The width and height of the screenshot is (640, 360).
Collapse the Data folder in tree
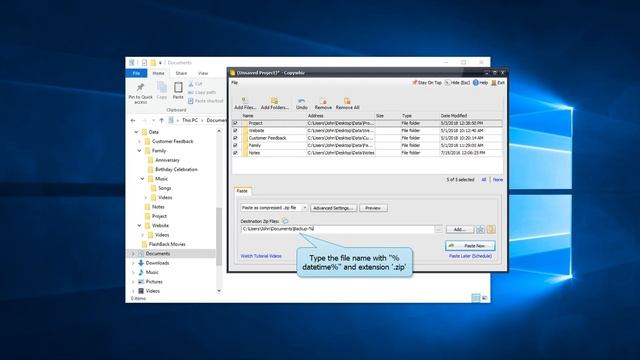tap(136, 132)
